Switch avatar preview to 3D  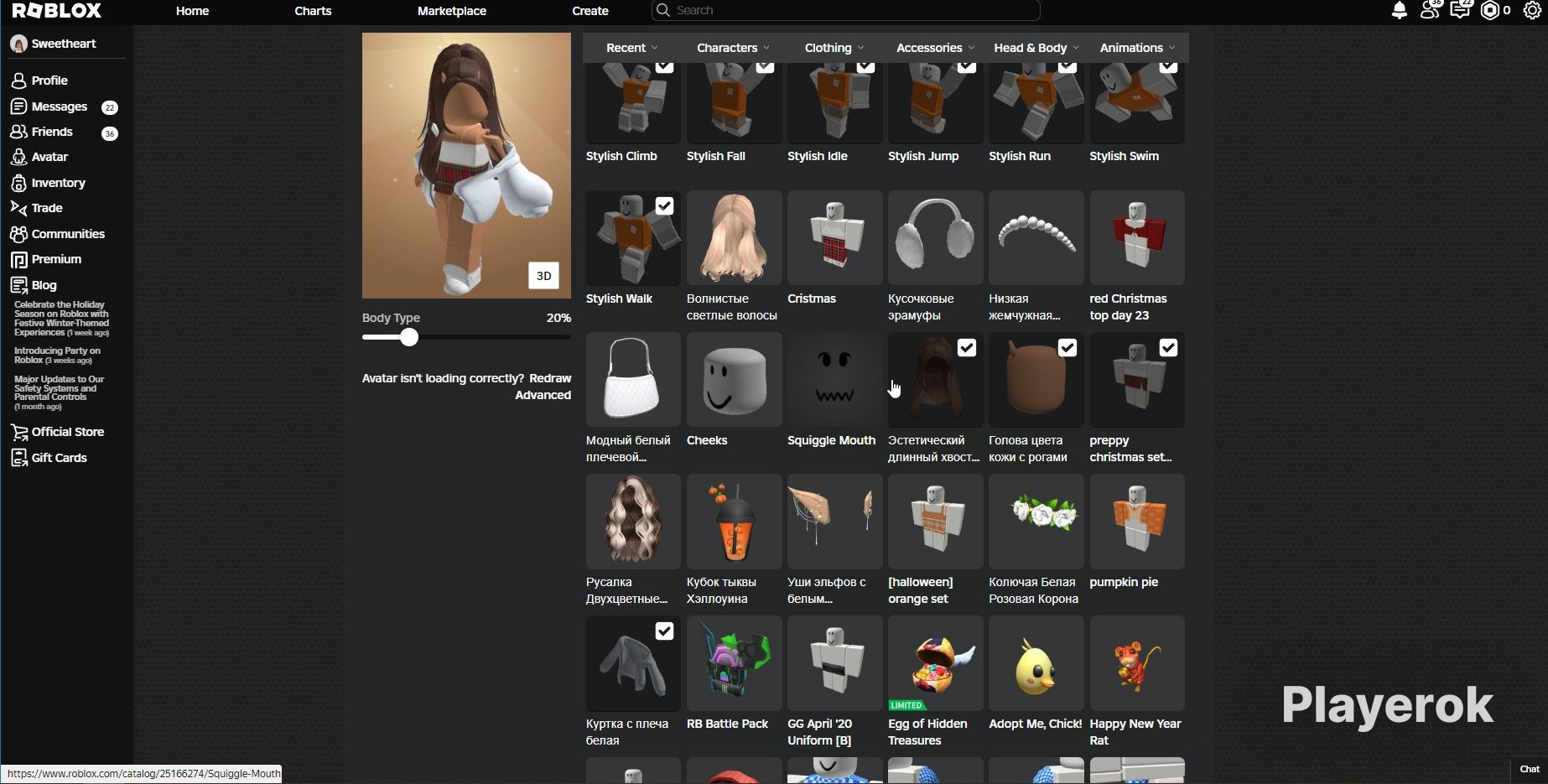tap(543, 276)
